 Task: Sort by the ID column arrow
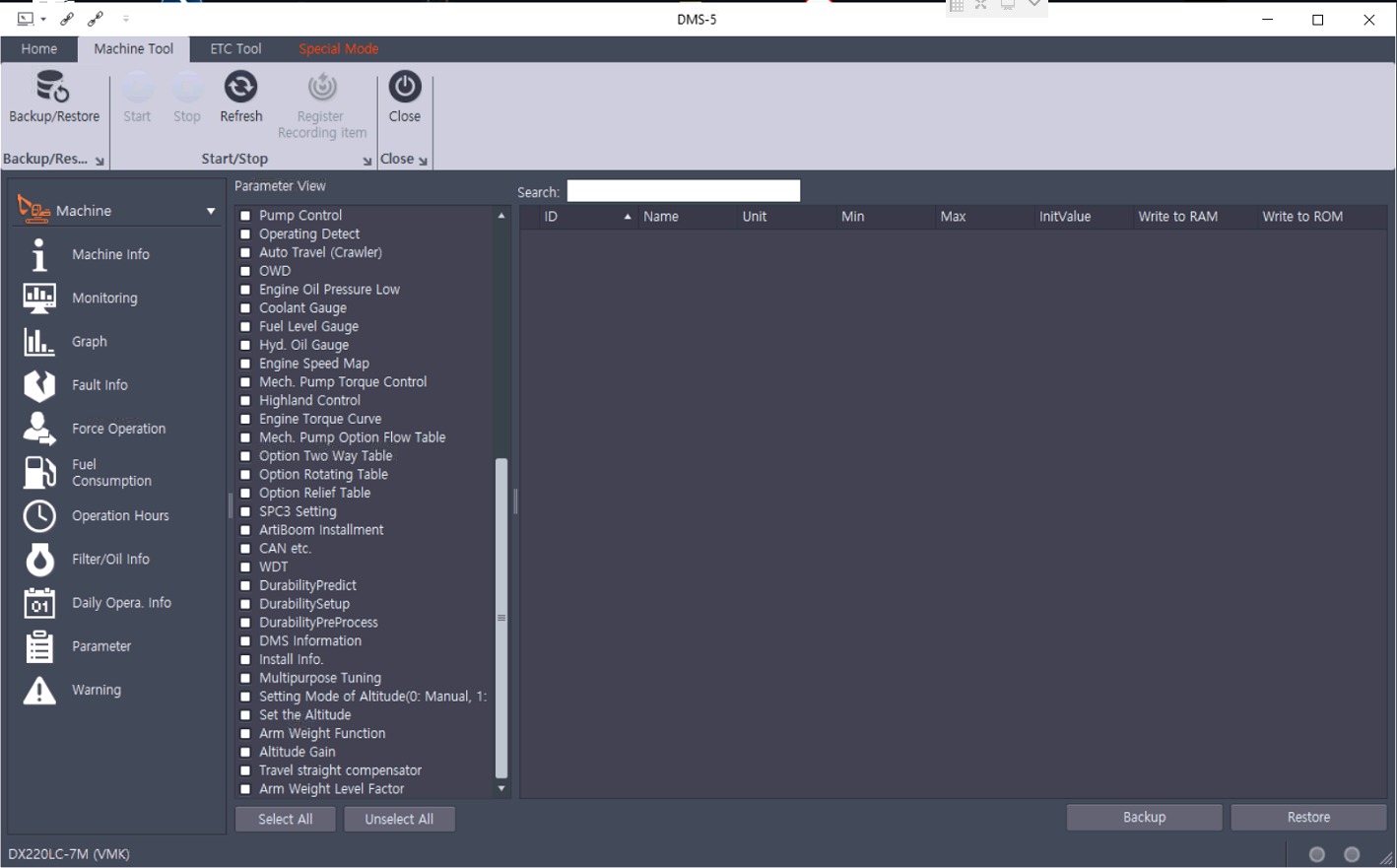click(628, 217)
